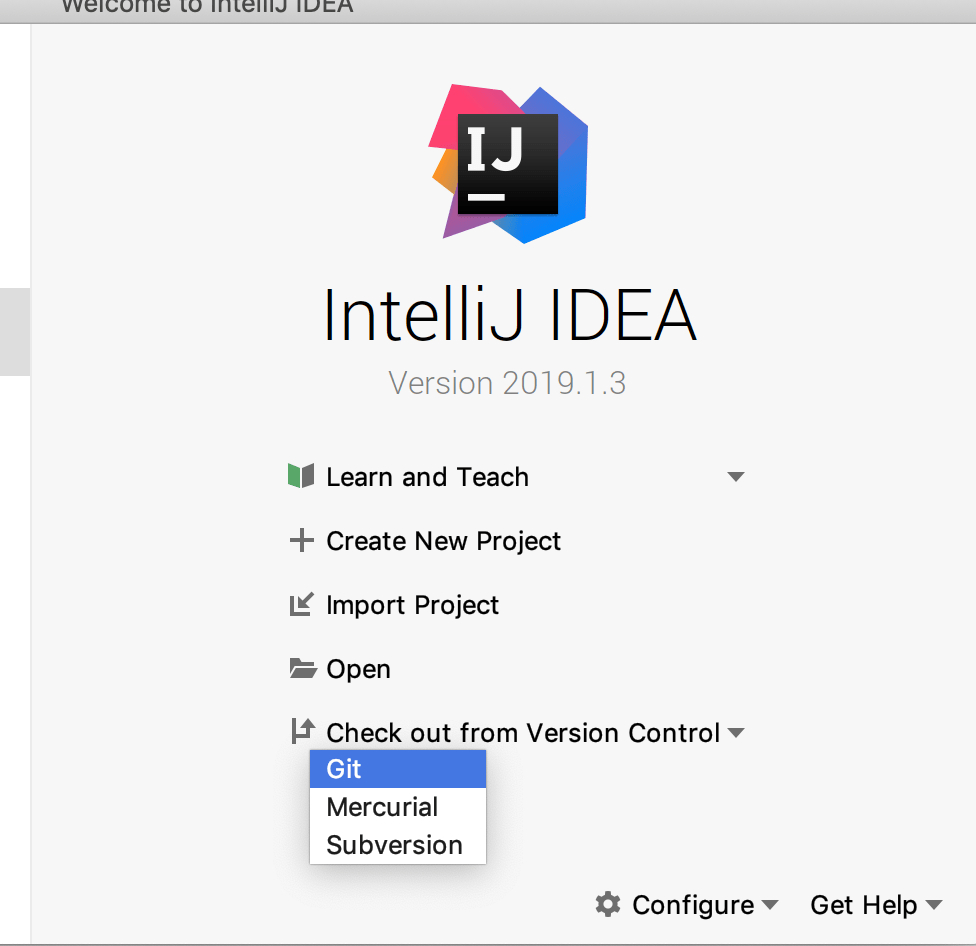
Task: Click Create New Project
Action: (443, 541)
